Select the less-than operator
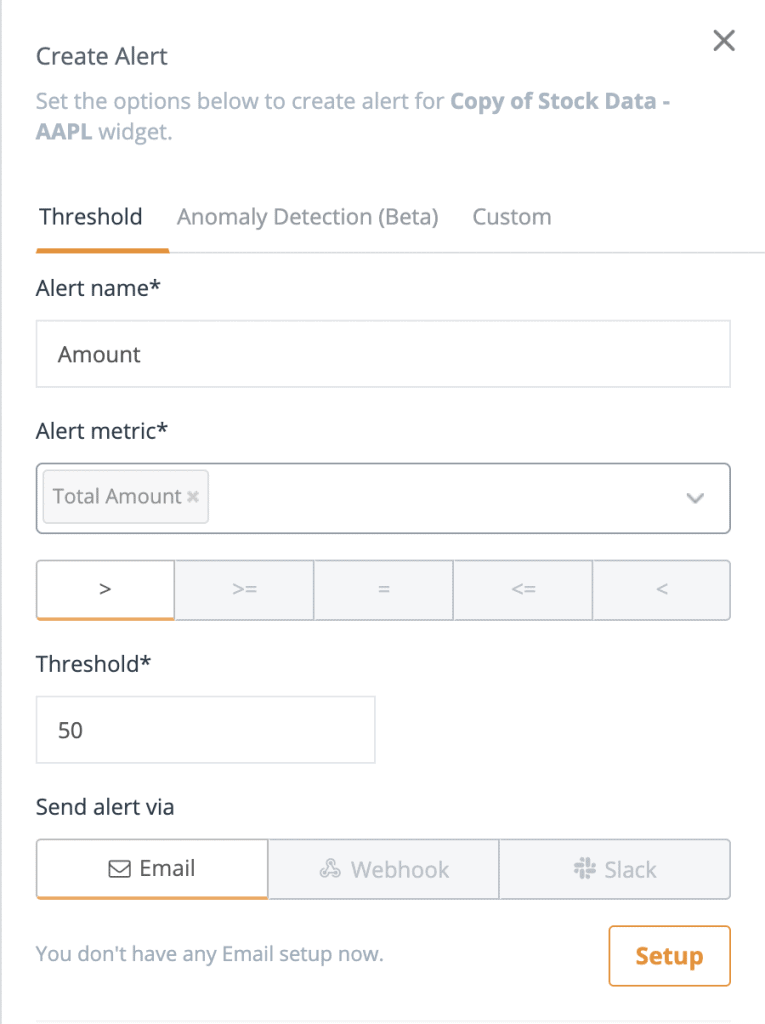Image resolution: width=765 pixels, height=1024 pixels. 661,590
